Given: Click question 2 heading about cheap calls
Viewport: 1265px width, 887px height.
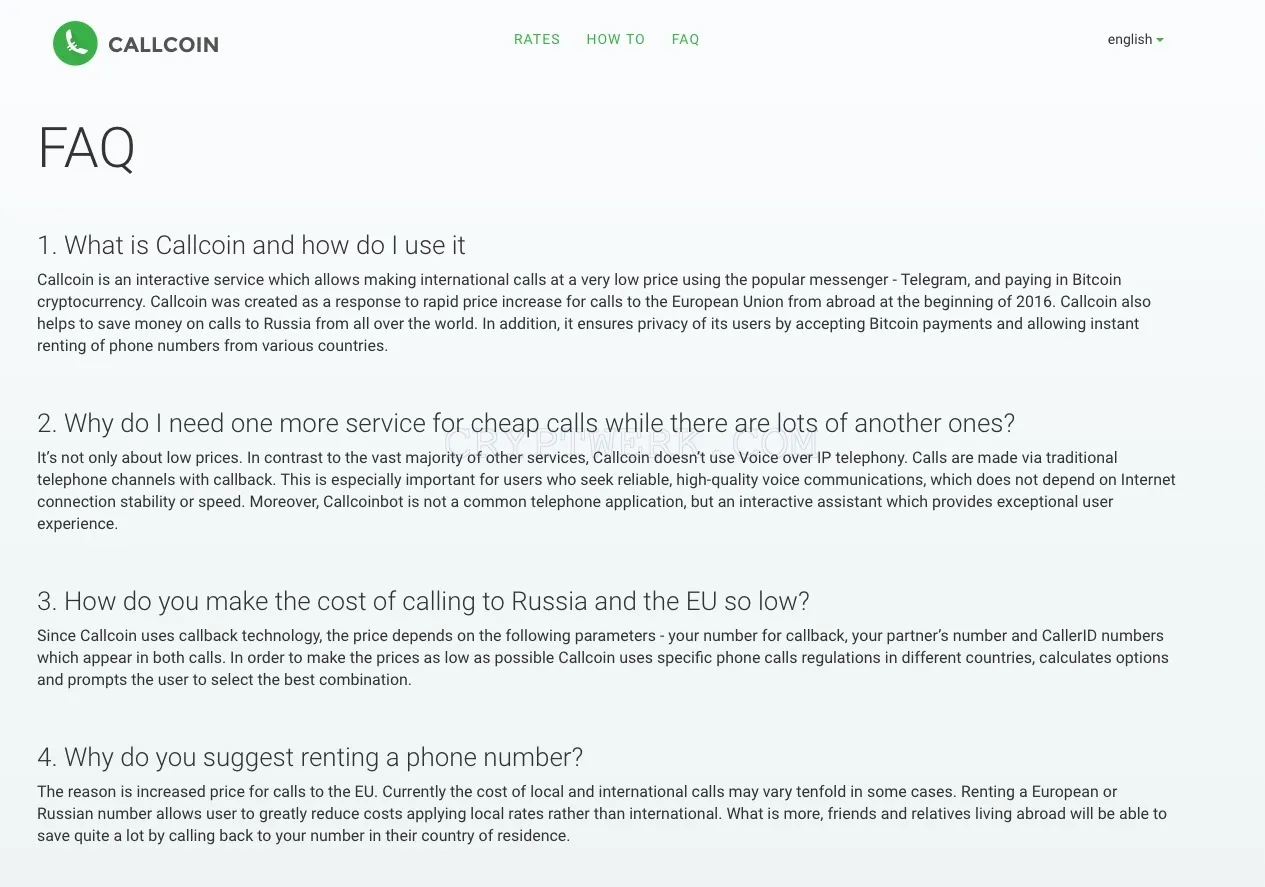Looking at the screenshot, I should [526, 423].
